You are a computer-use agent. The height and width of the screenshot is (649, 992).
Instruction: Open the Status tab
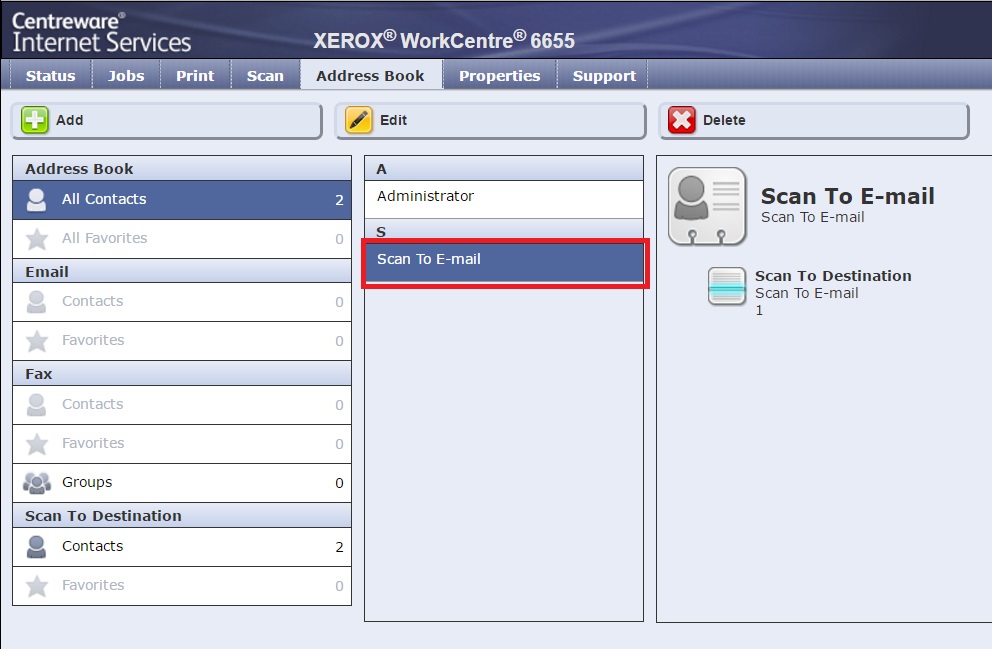[50, 76]
